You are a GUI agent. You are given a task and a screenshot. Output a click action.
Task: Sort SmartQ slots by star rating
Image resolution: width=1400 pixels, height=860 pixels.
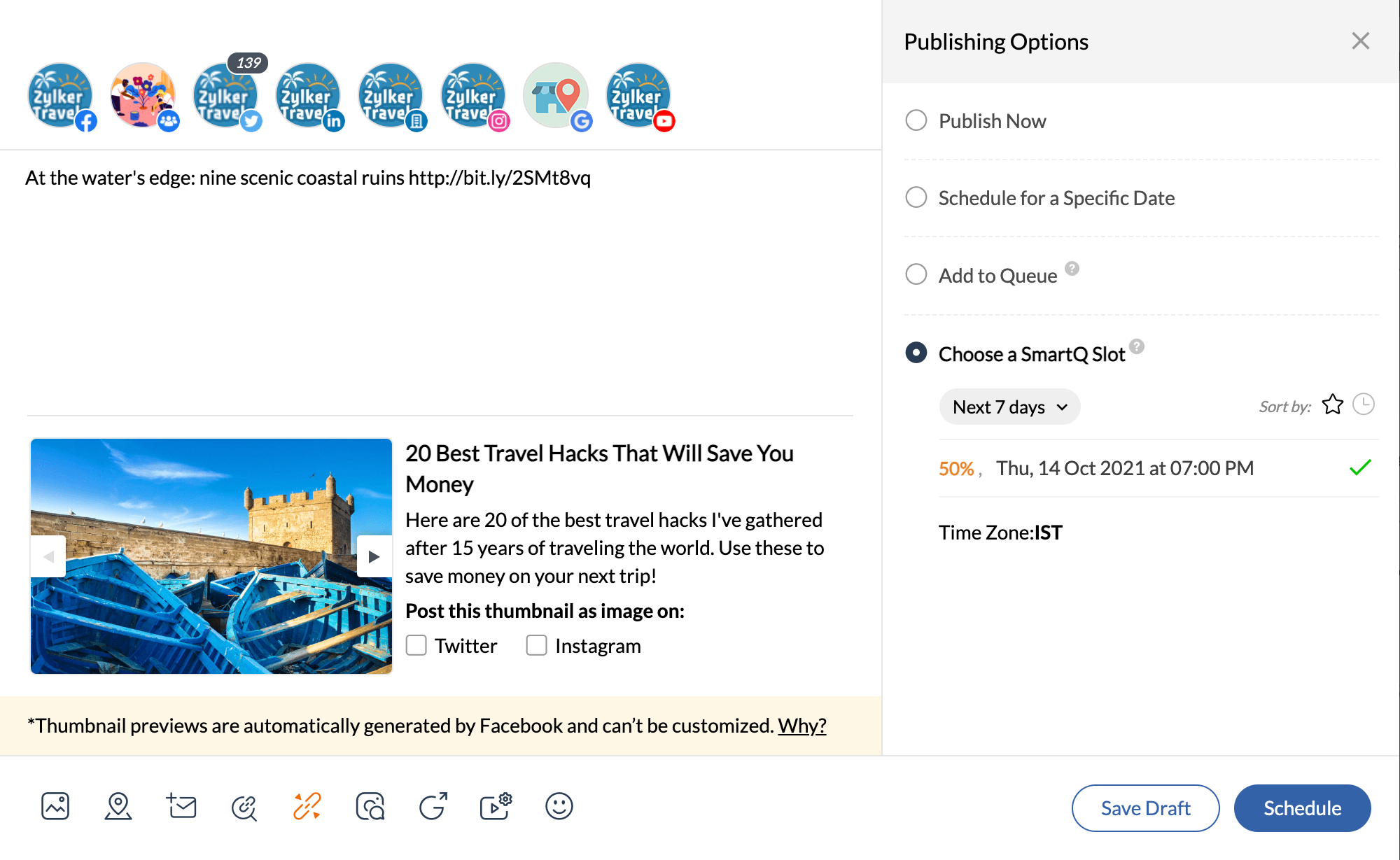click(1332, 404)
